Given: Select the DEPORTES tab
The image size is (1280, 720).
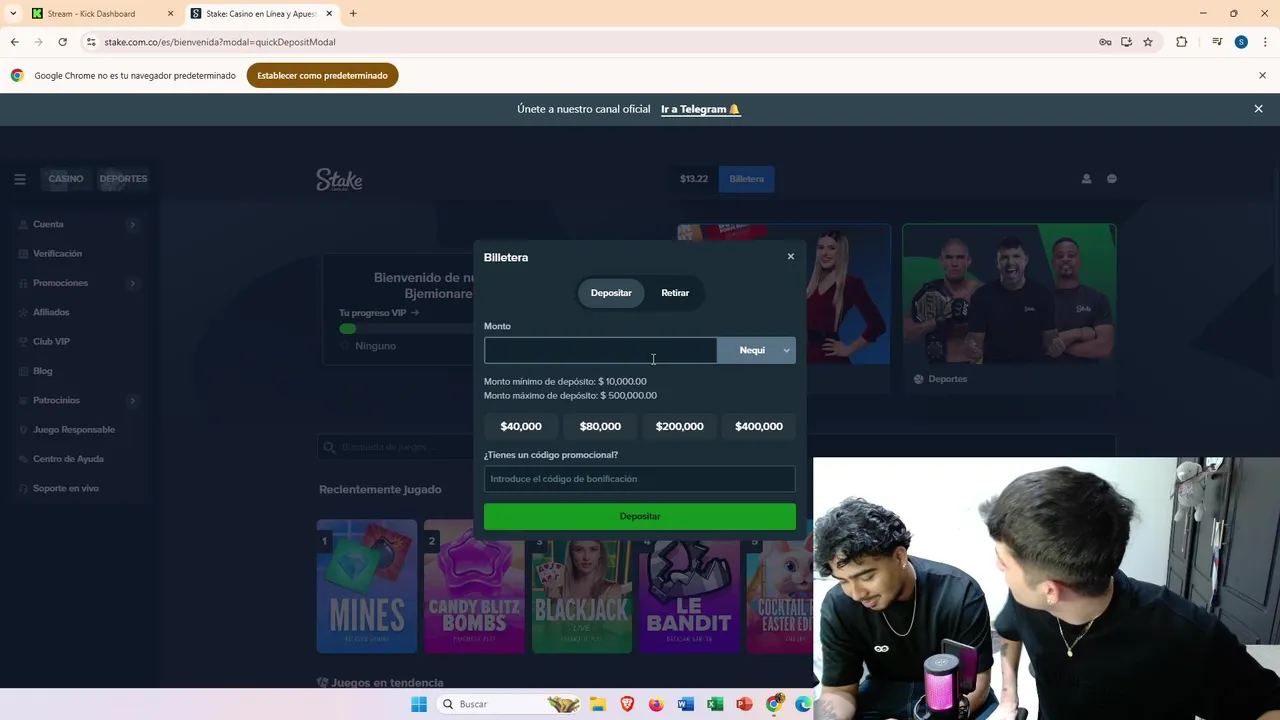Looking at the screenshot, I should coord(123,179).
